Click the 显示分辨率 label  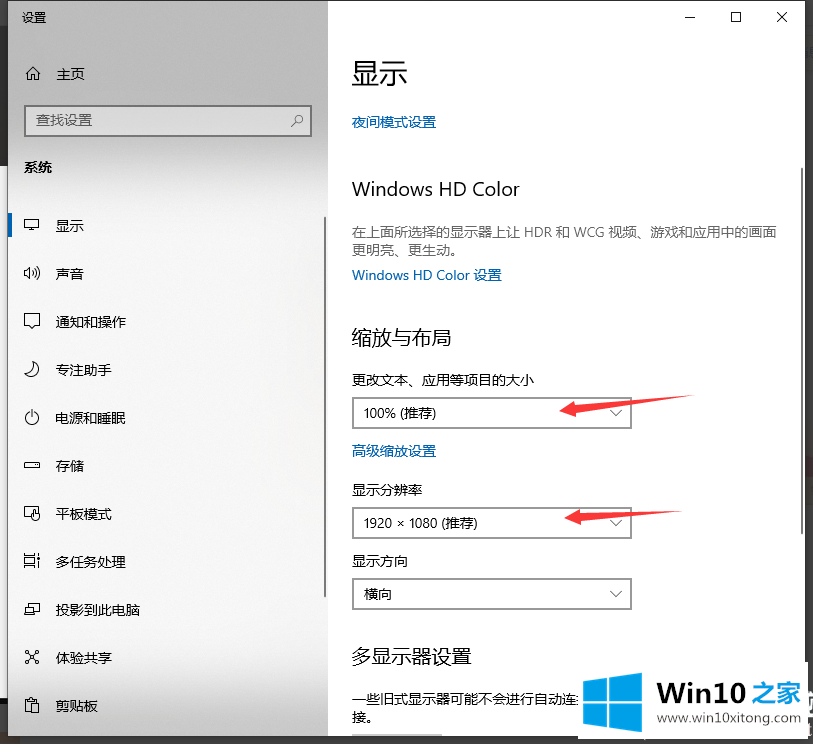(x=387, y=490)
